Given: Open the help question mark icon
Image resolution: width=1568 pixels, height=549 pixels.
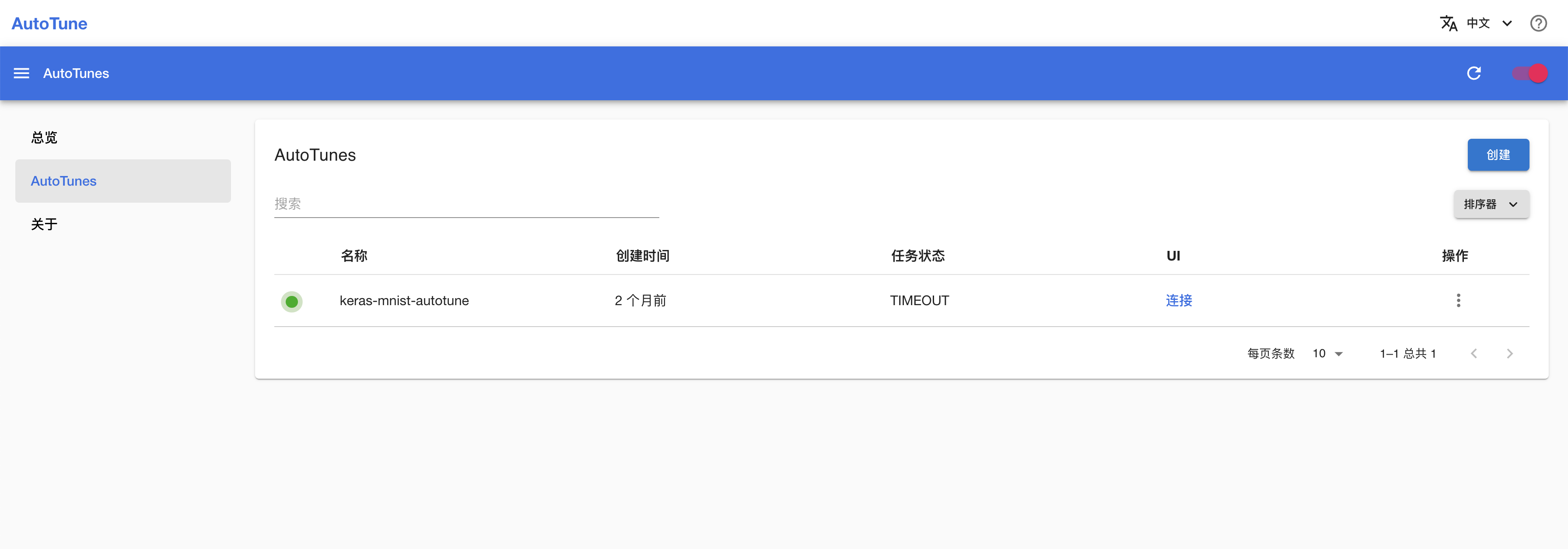Looking at the screenshot, I should [x=1538, y=23].
